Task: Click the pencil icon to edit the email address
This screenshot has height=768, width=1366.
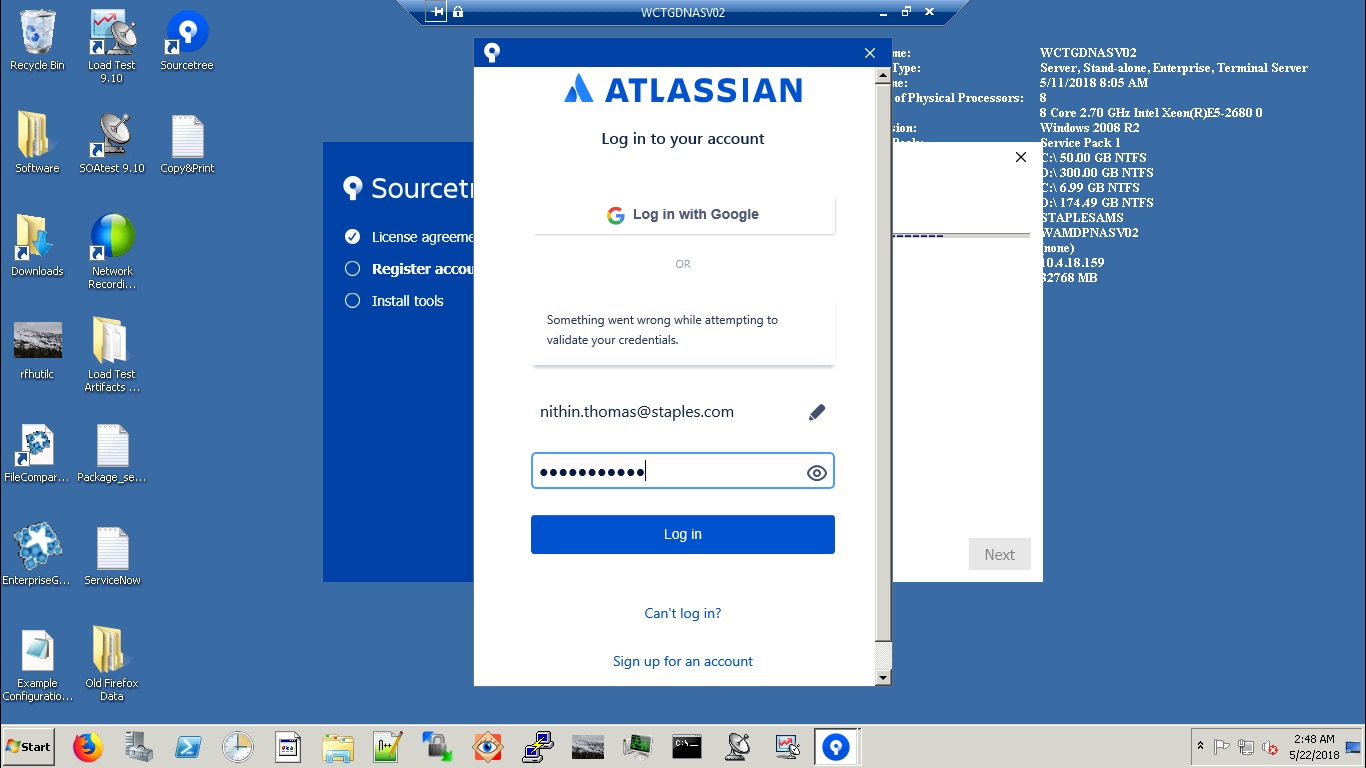Action: pyautogui.click(x=816, y=411)
